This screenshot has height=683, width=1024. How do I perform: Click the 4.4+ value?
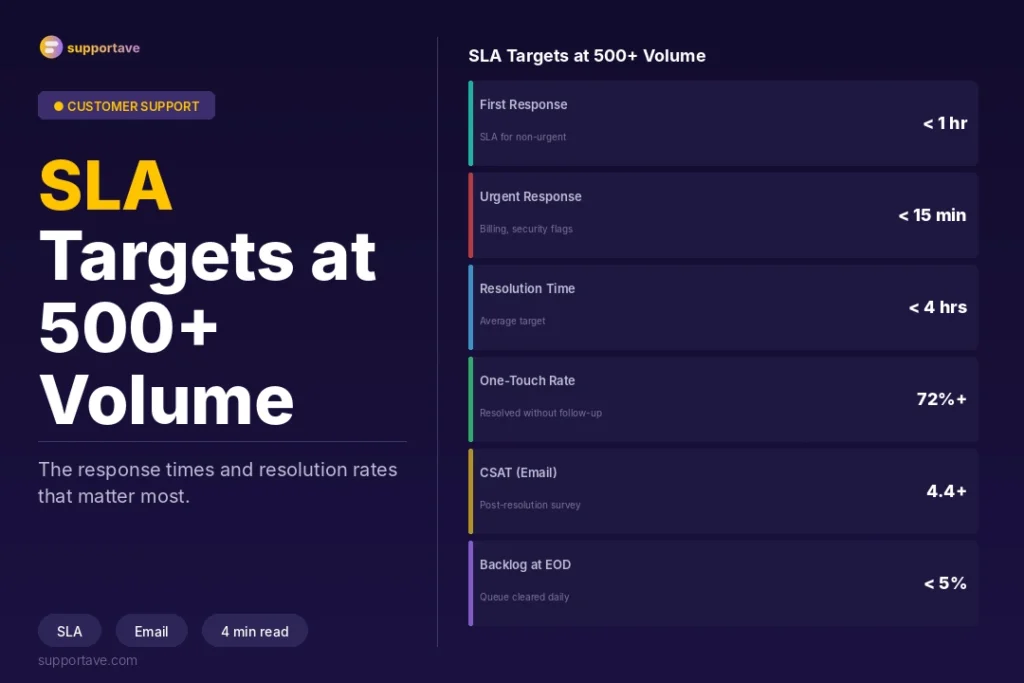tap(946, 492)
